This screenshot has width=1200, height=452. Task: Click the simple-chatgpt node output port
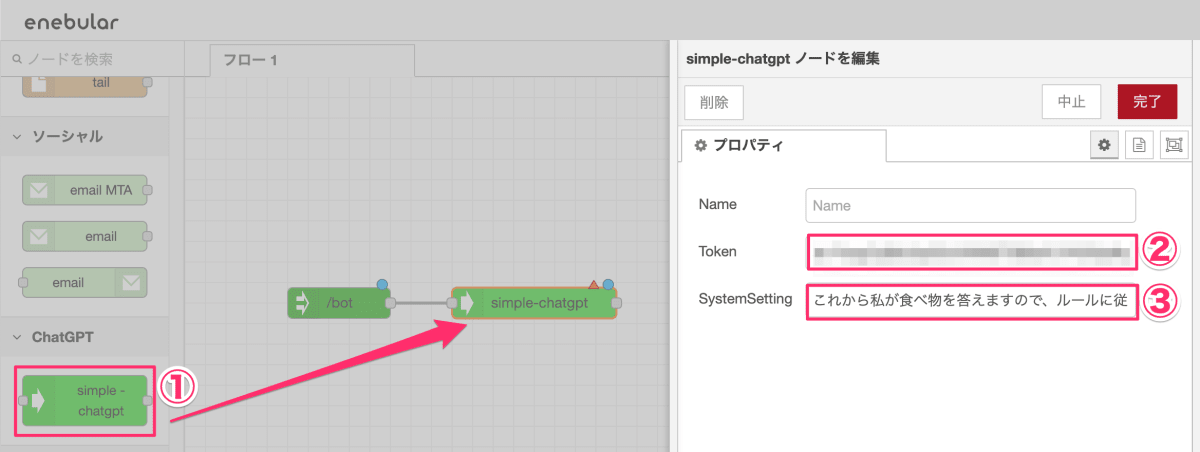tap(617, 302)
